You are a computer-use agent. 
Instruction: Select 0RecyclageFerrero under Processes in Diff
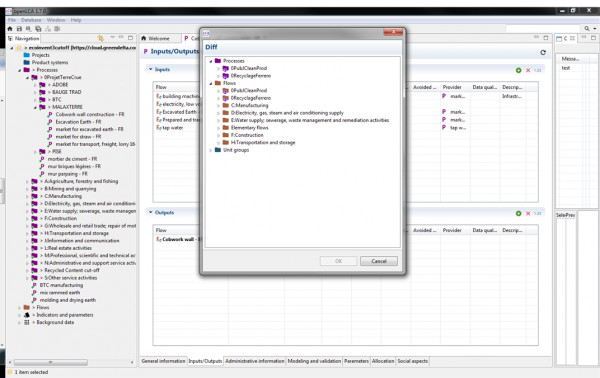tap(251, 76)
